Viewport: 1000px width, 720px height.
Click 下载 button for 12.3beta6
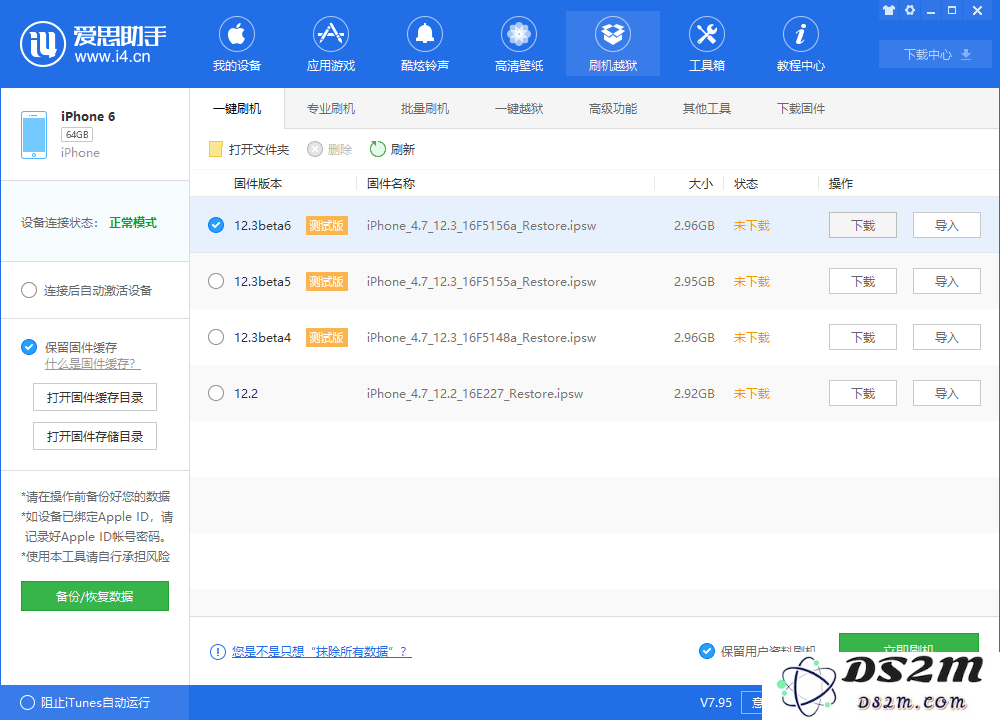click(x=863, y=225)
